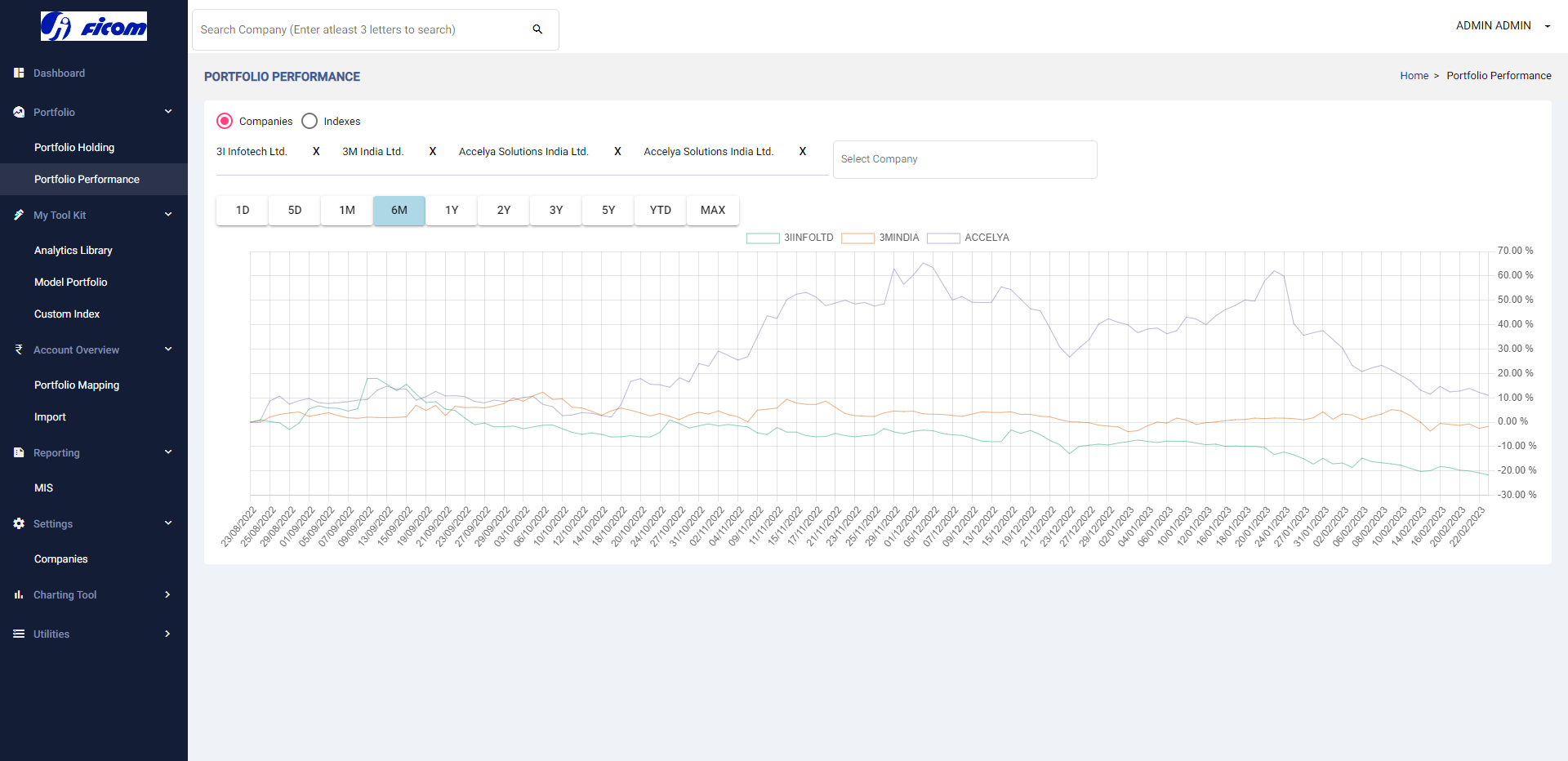The image size is (1568, 761).
Task: Open Model Portfolio
Action: pos(71,283)
